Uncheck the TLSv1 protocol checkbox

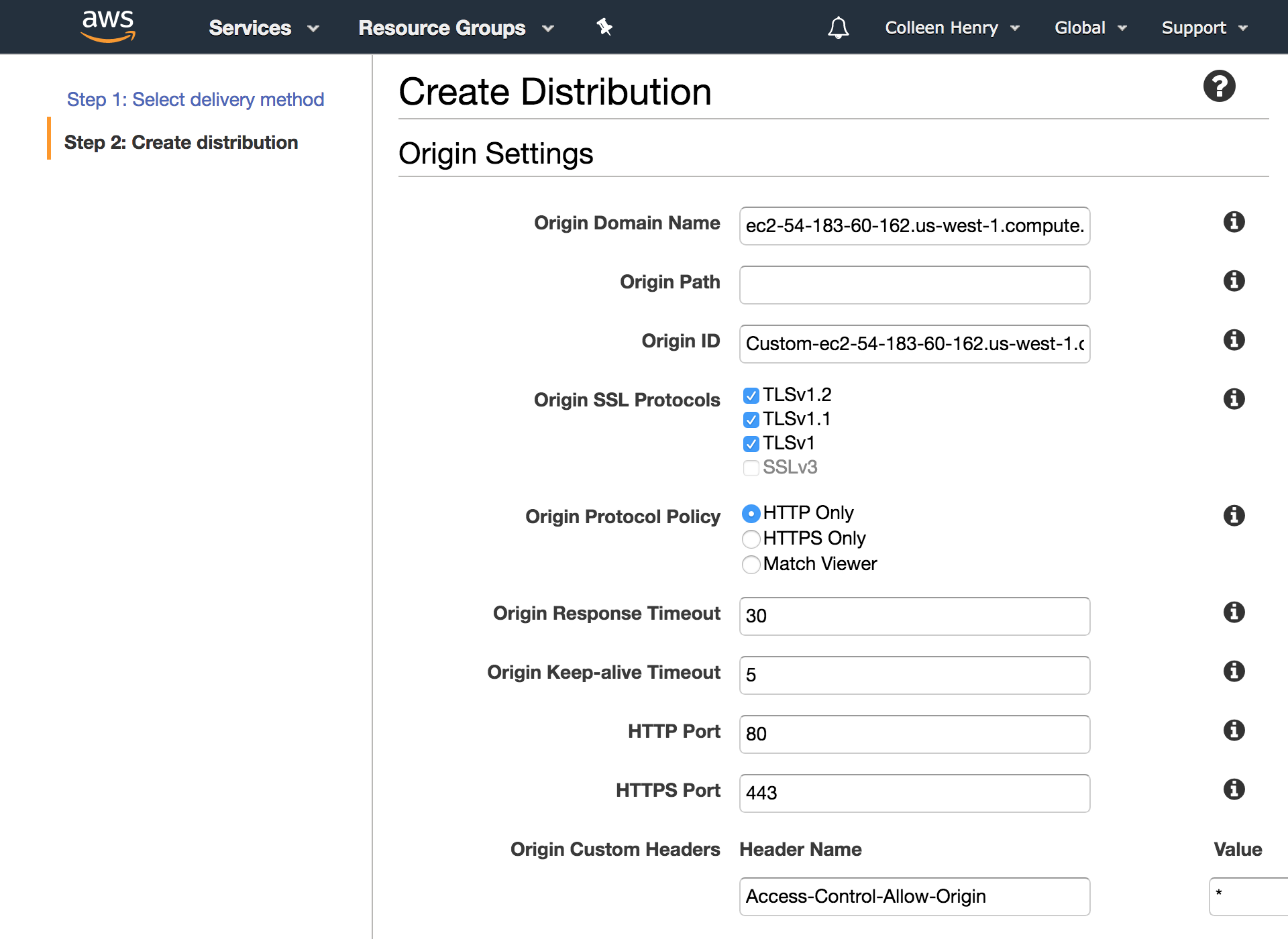[x=751, y=444]
